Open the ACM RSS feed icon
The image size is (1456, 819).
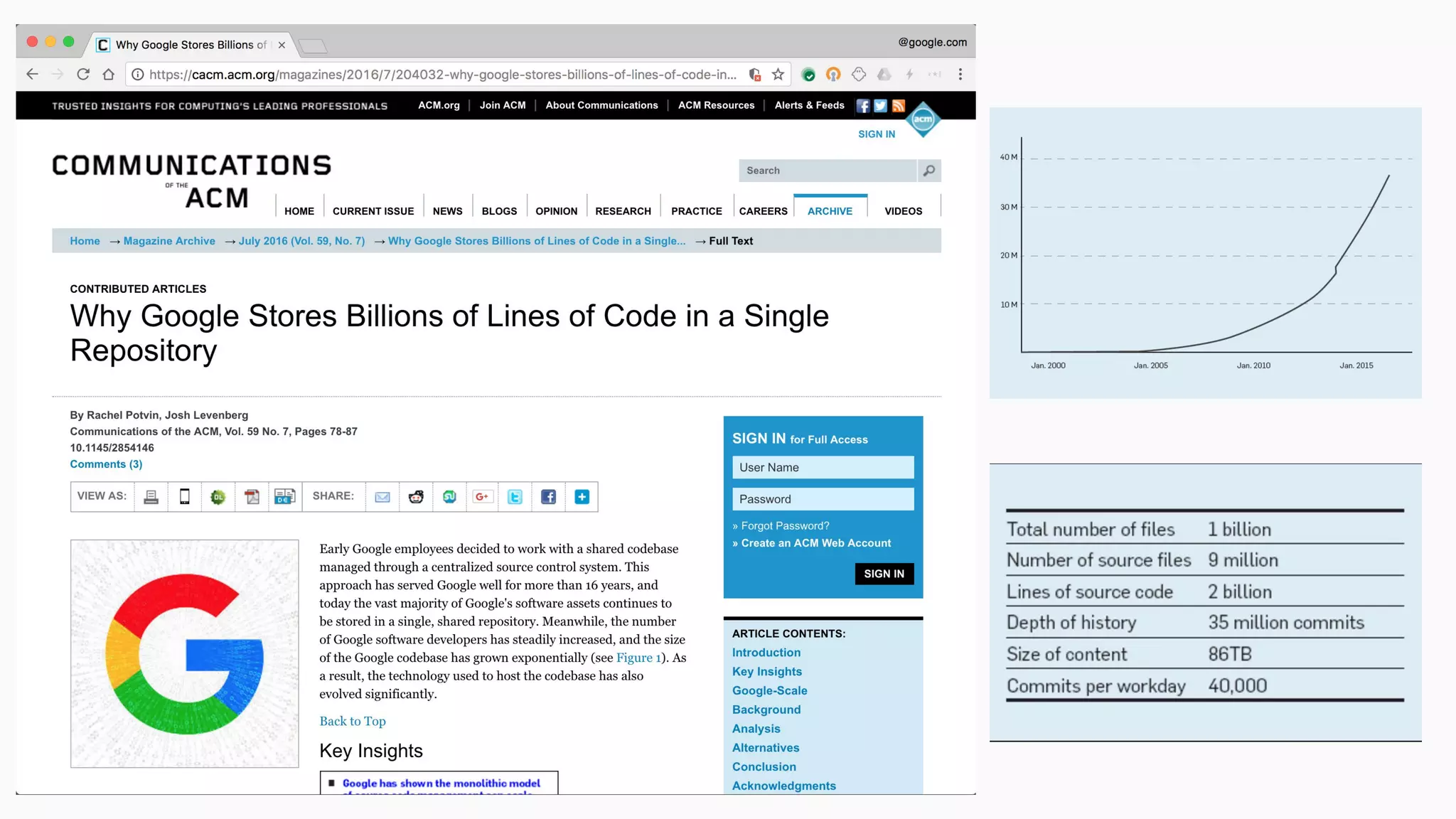coord(899,106)
